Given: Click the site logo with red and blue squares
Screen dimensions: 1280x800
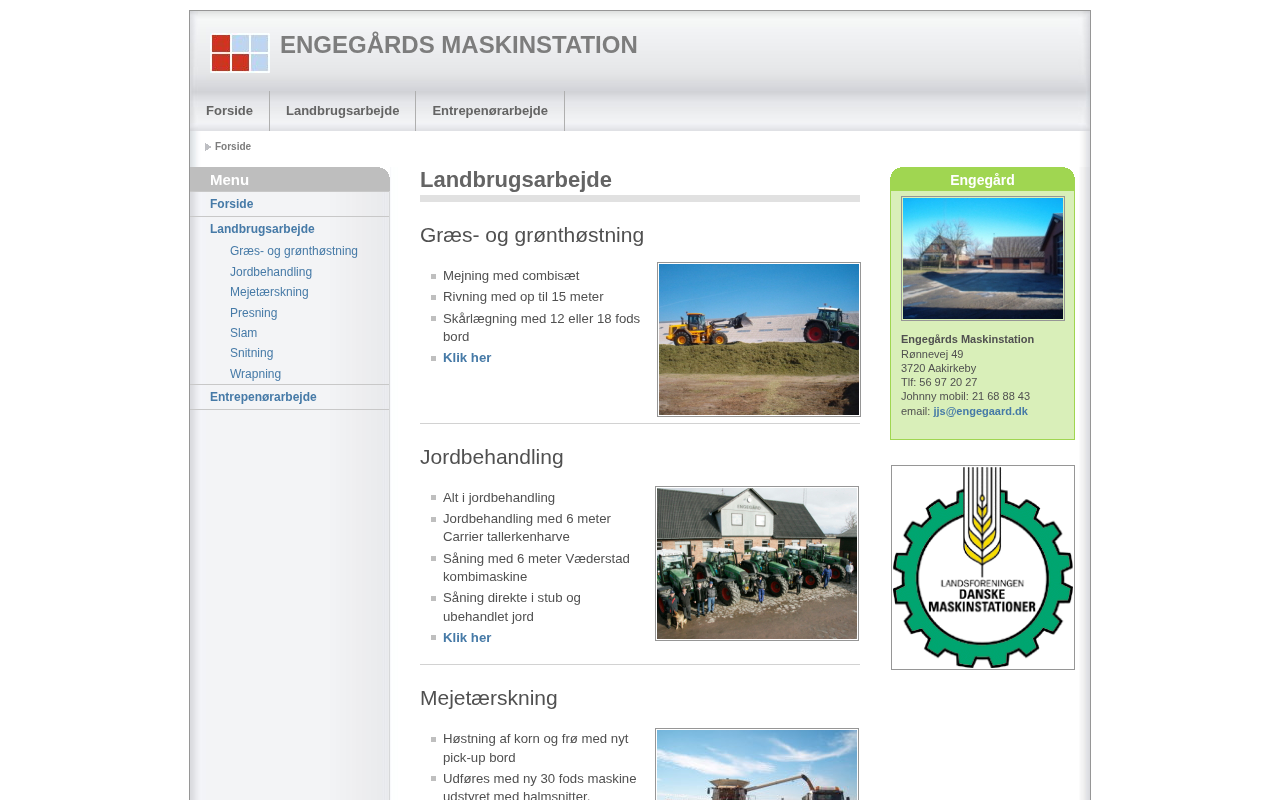Looking at the screenshot, I should tap(240, 53).
